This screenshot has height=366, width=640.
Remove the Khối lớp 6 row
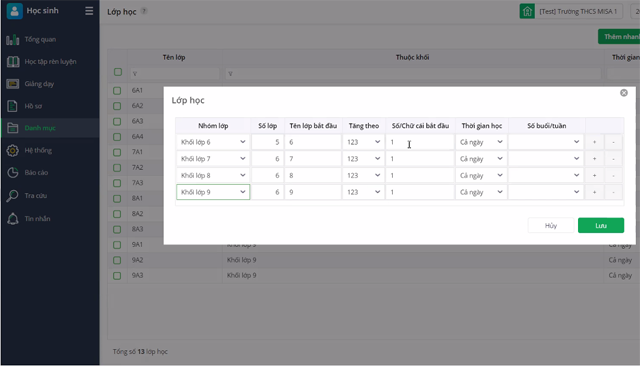tap(613, 142)
